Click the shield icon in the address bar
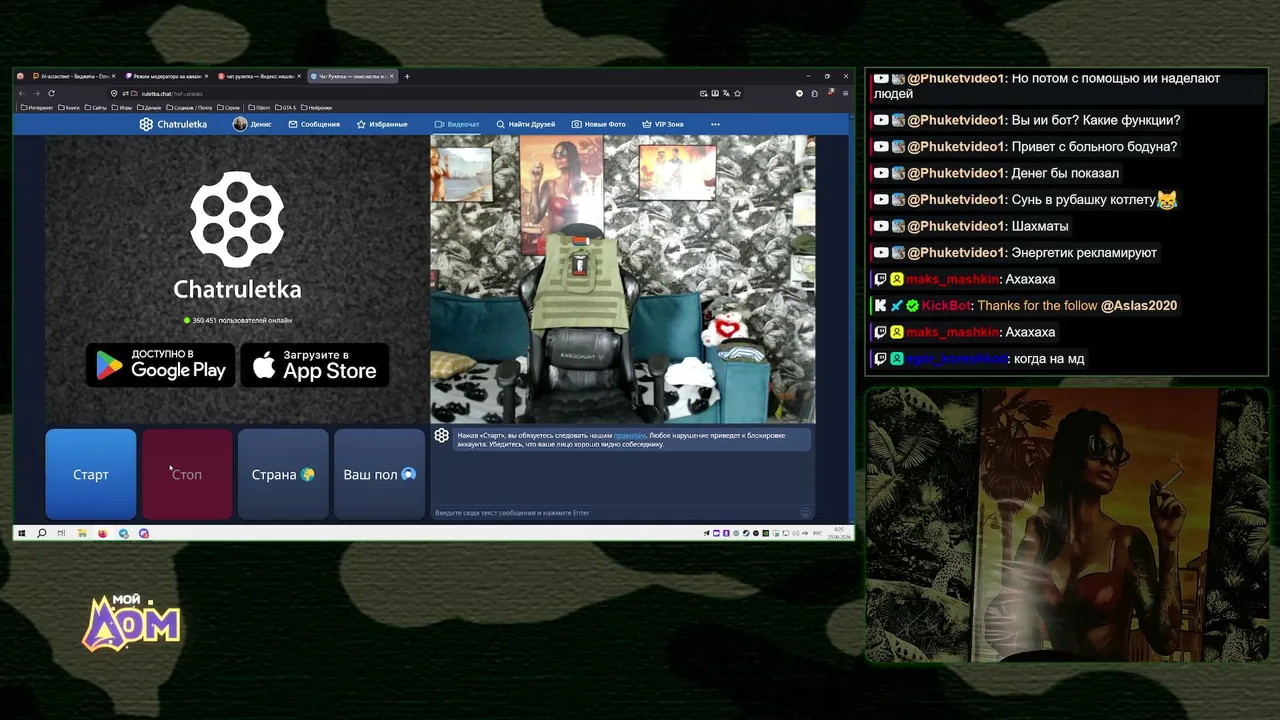The image size is (1280, 720). (113, 93)
